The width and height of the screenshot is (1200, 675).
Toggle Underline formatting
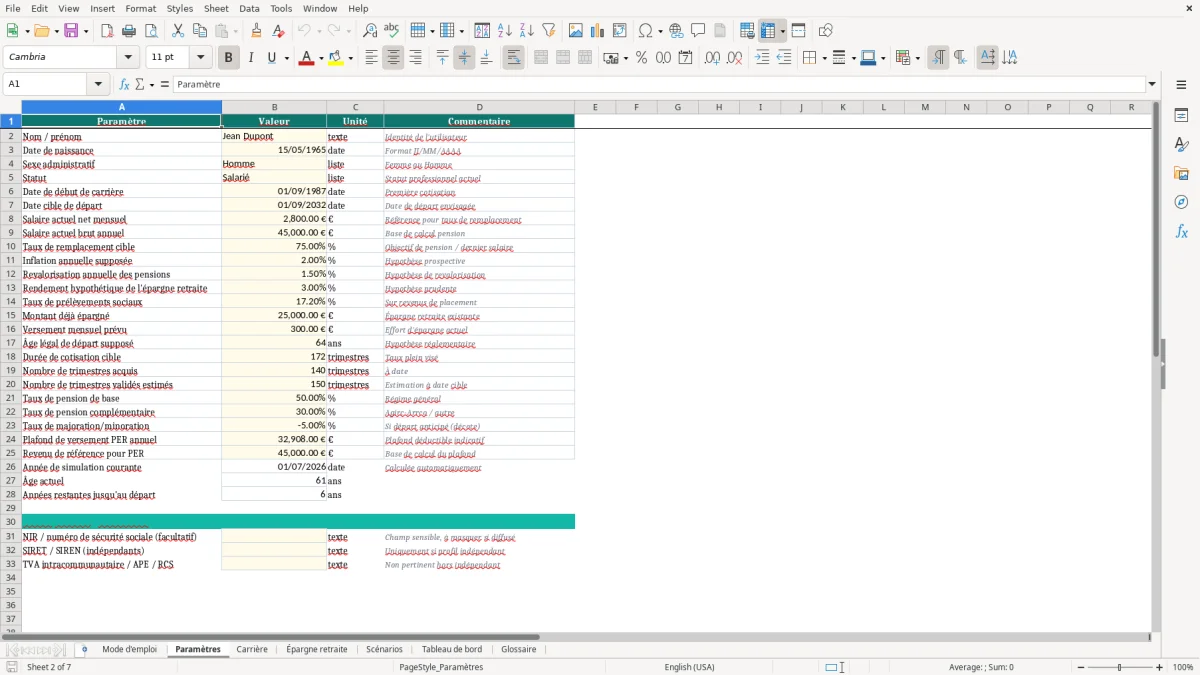coord(271,57)
